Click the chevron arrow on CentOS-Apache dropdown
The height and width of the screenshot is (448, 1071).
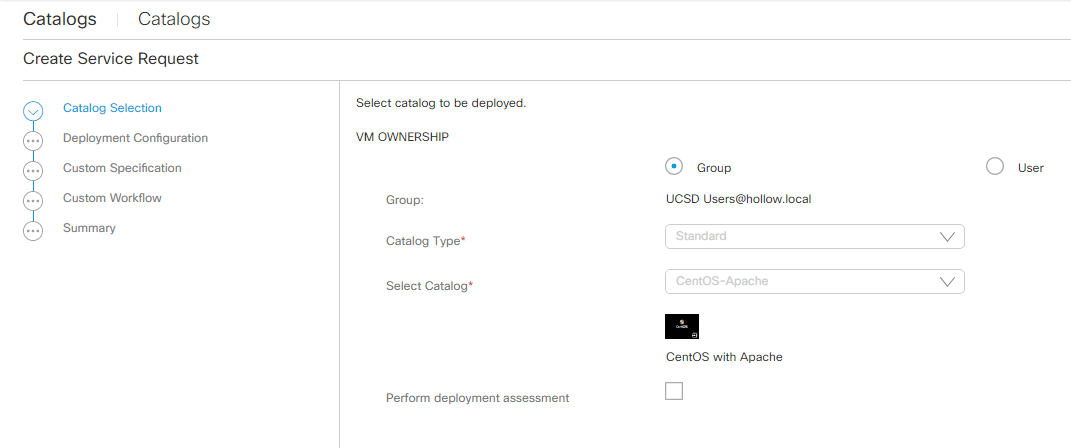pyautogui.click(x=948, y=281)
